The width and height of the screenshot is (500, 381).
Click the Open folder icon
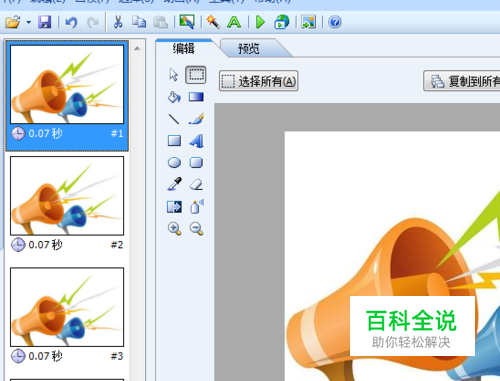pos(13,22)
